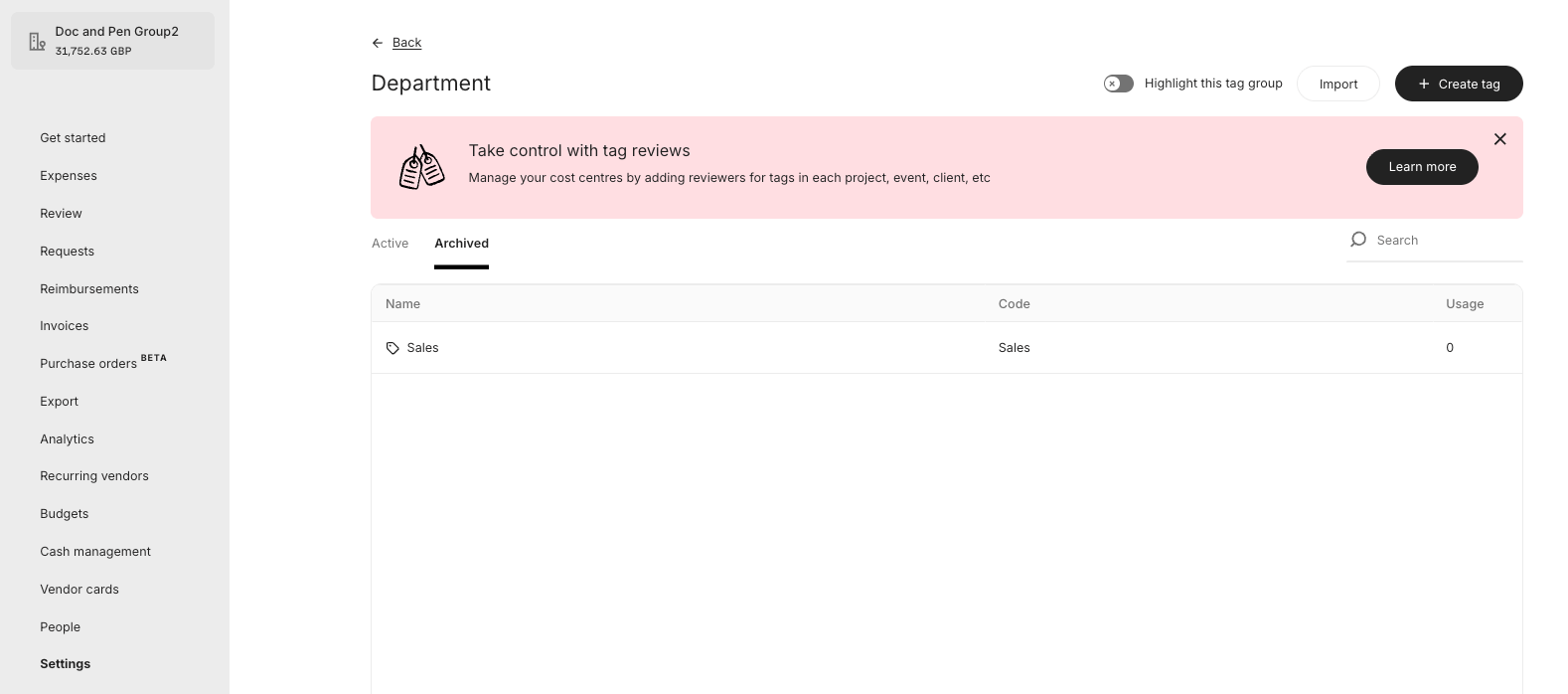Click the Department page title
1568x694 pixels.
430,84
